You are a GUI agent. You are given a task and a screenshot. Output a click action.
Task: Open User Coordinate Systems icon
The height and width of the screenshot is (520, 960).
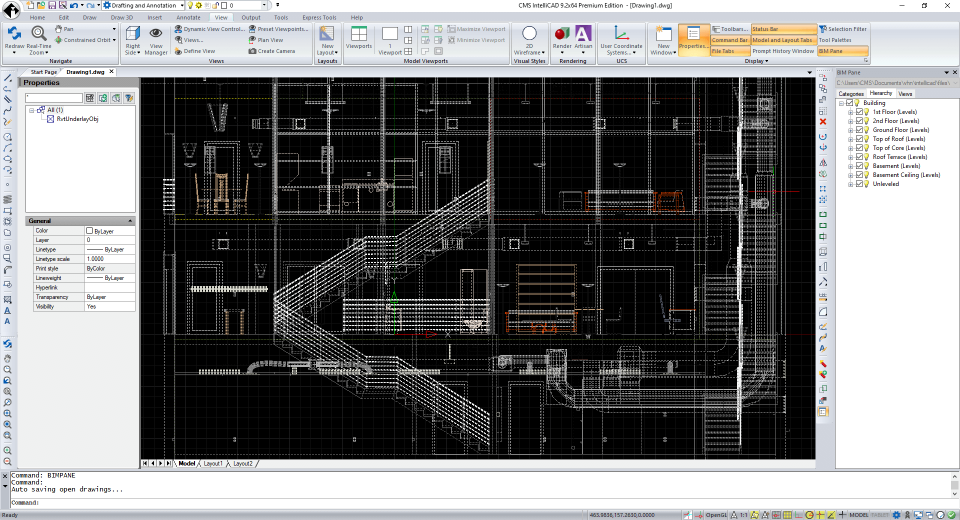click(x=621, y=34)
